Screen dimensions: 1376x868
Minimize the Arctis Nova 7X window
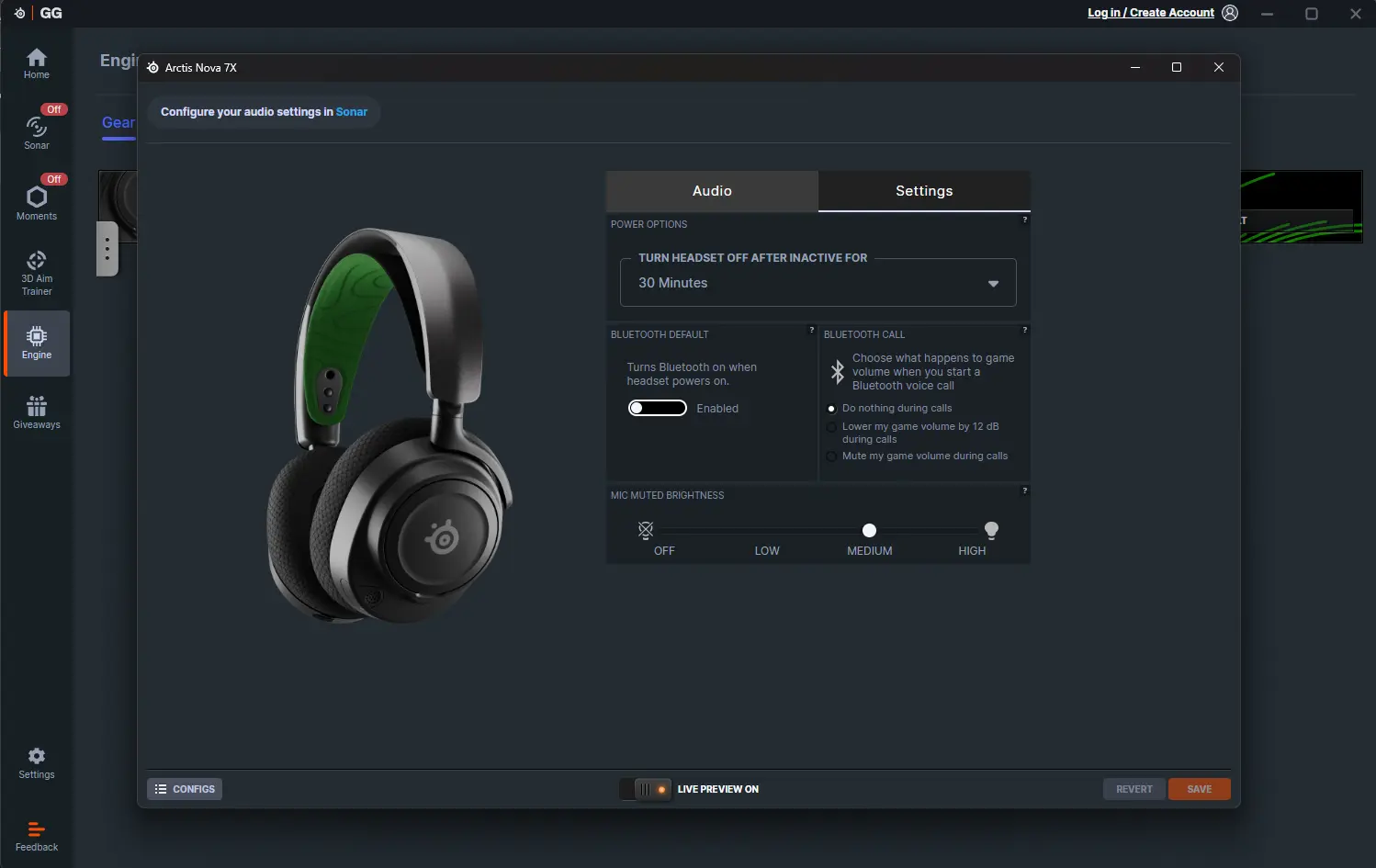[1135, 67]
